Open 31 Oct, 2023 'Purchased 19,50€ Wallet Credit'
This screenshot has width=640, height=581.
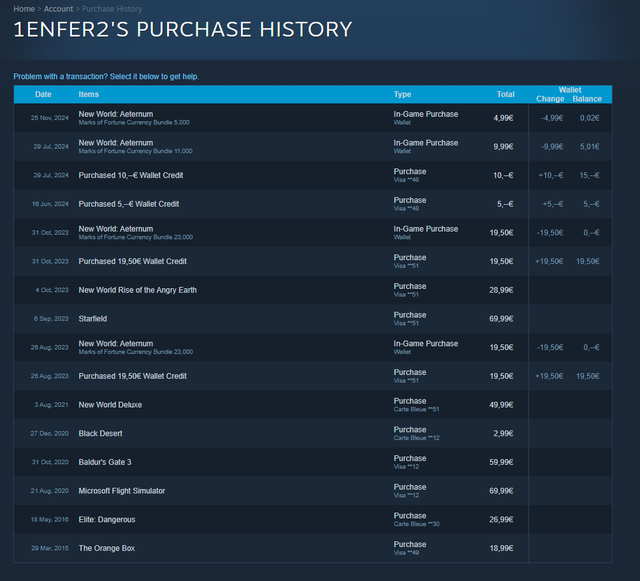coord(313,261)
